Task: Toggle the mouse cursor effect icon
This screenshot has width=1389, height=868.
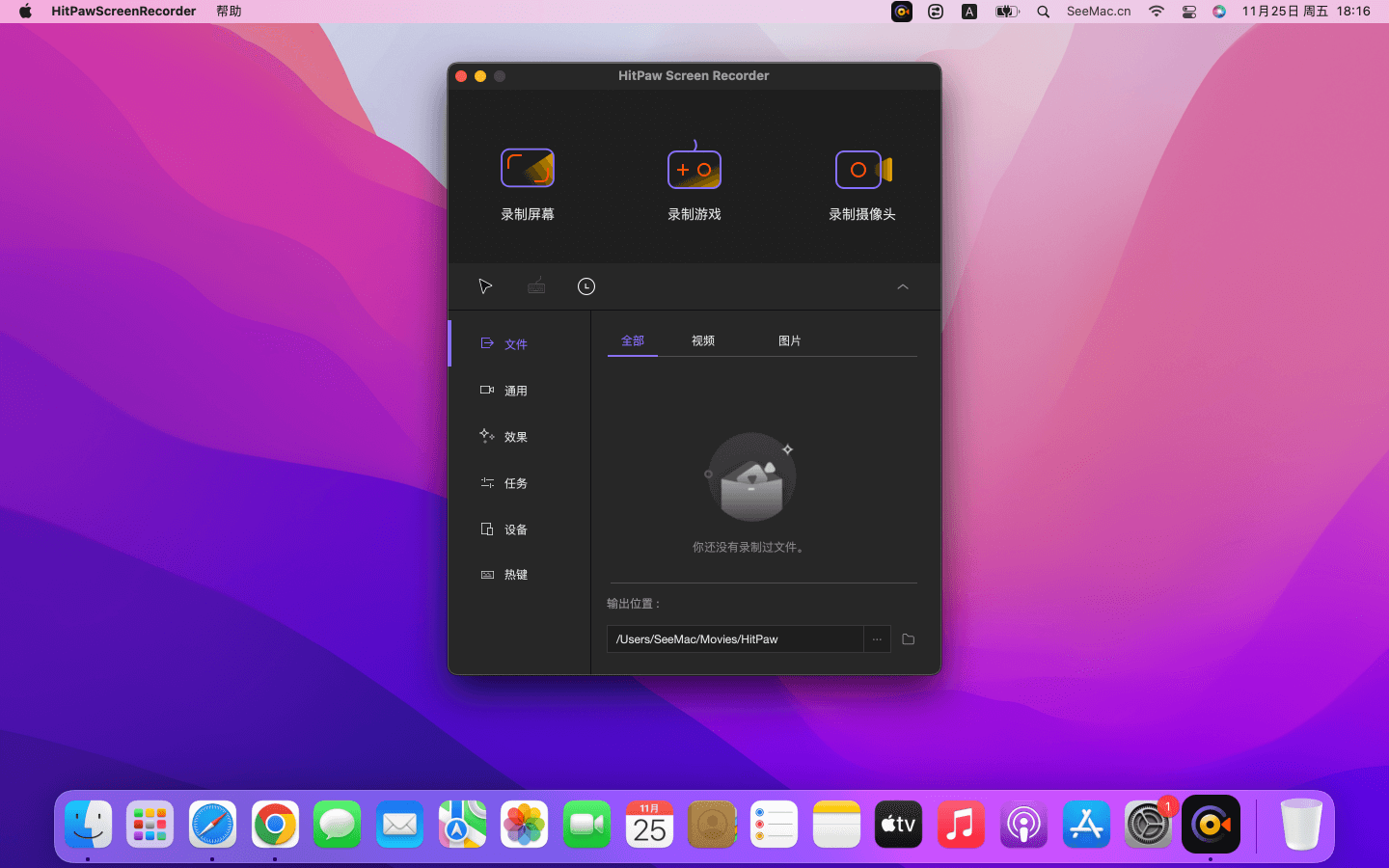Action: [x=485, y=286]
